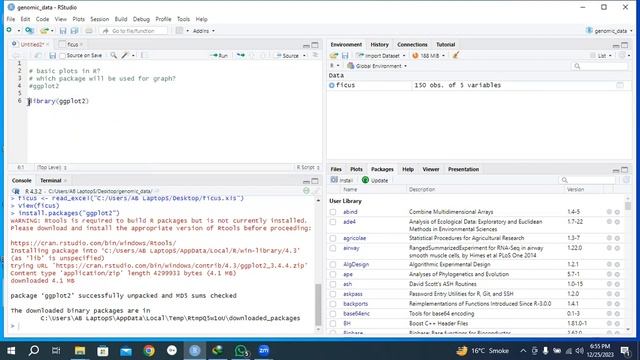Click the Save current document toolbar icon
This screenshot has width=640, height=360.
63,31
